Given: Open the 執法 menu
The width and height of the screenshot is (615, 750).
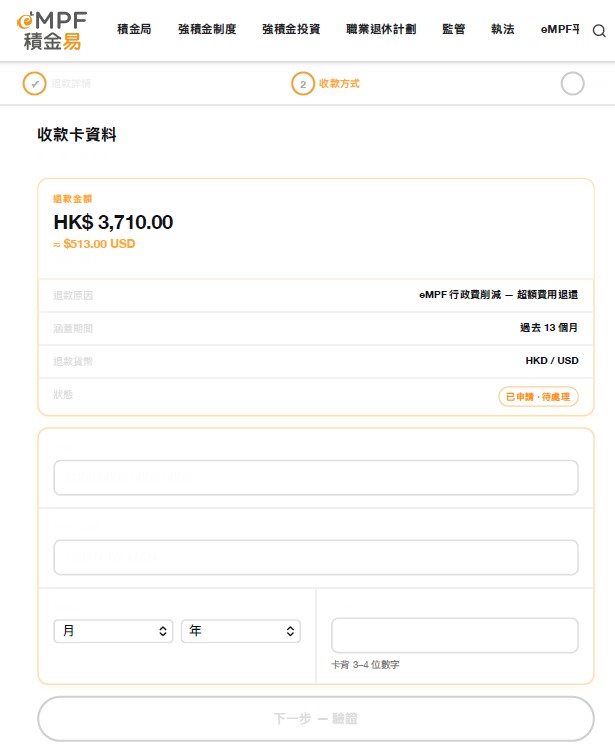Looking at the screenshot, I should pyautogui.click(x=503, y=29).
